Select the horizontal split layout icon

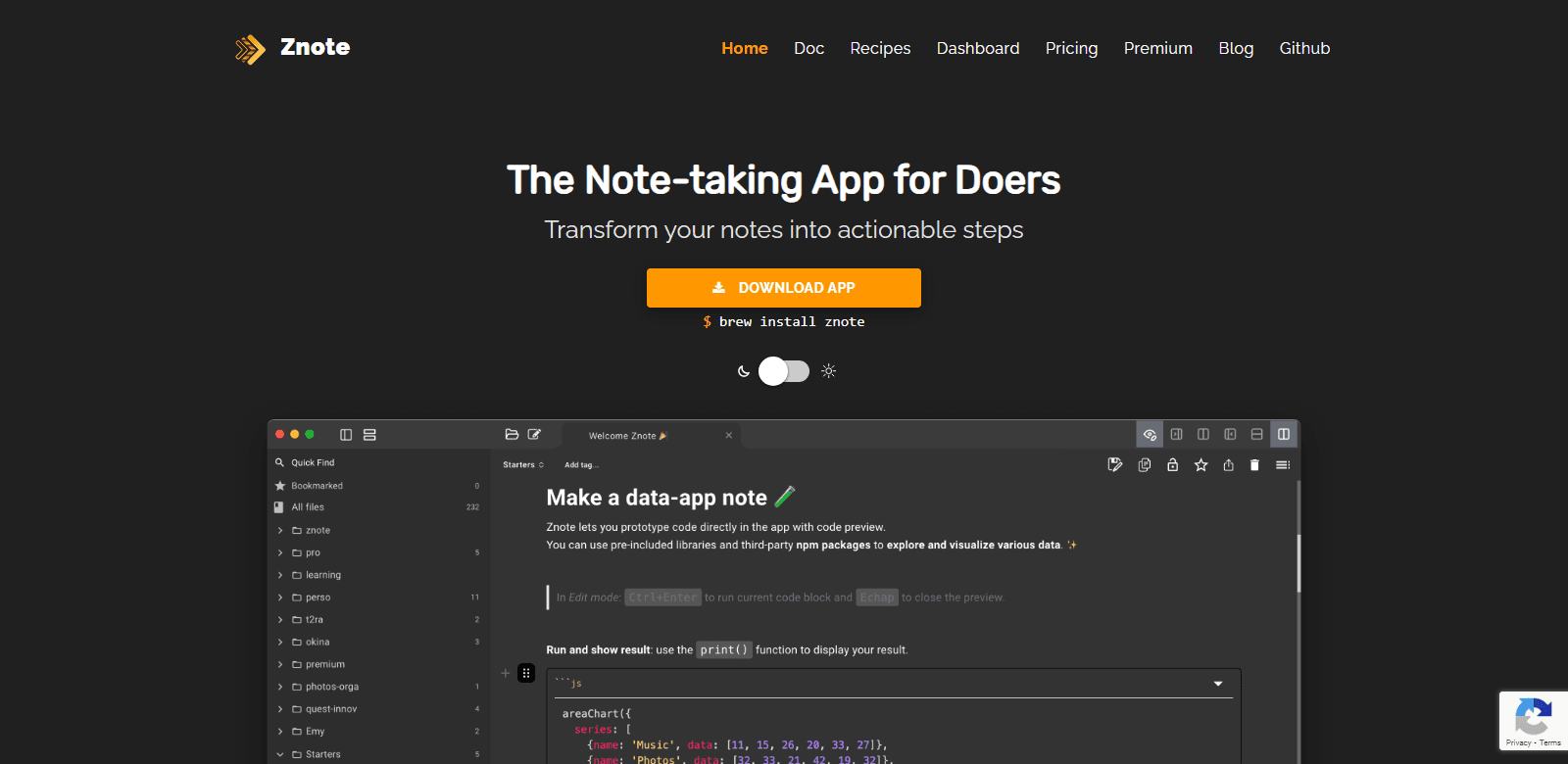tap(1256, 434)
